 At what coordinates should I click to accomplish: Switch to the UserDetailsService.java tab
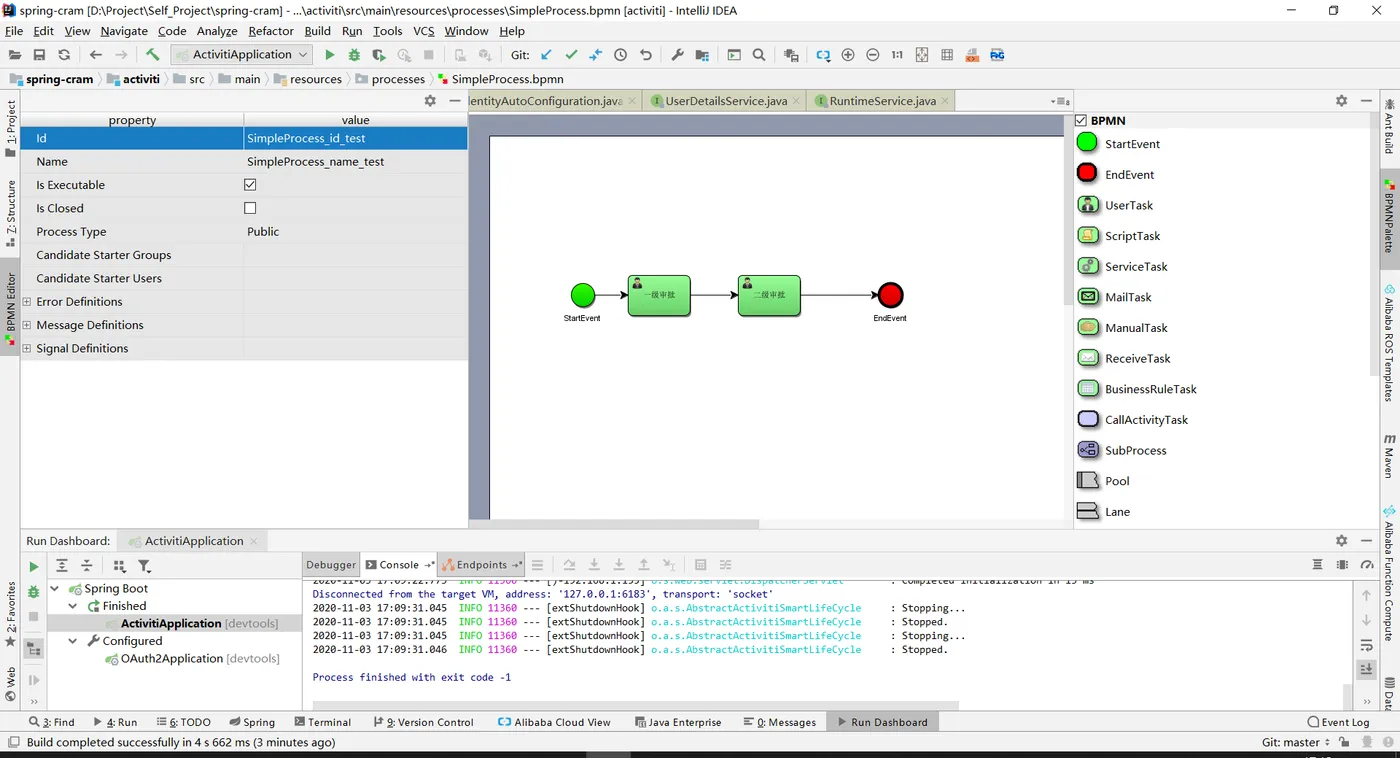(x=726, y=101)
